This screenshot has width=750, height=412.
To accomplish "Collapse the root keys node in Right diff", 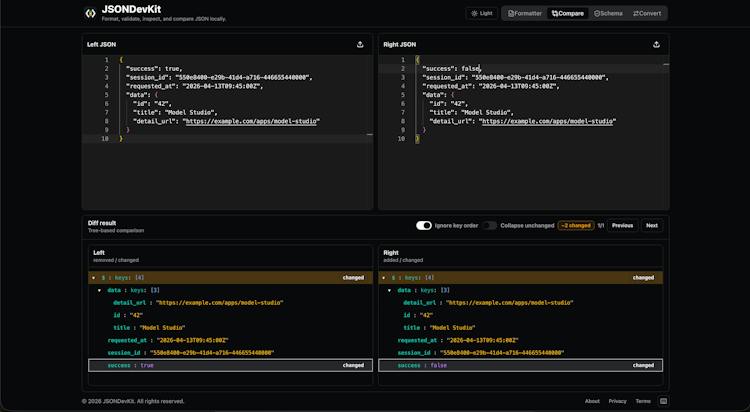I will point(384,278).
